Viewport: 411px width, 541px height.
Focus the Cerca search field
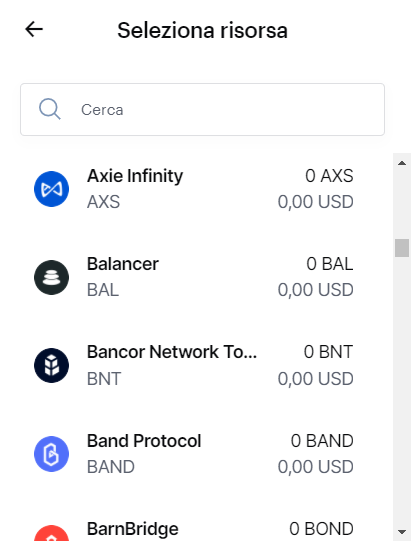[x=203, y=109]
